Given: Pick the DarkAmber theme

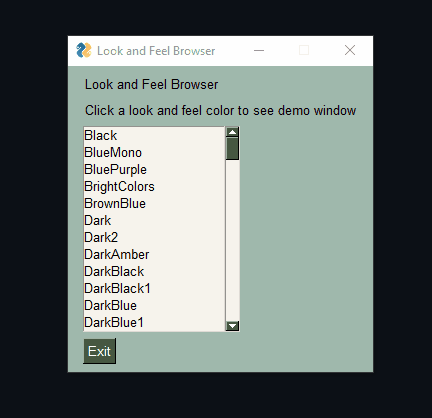Looking at the screenshot, I should (154, 255).
